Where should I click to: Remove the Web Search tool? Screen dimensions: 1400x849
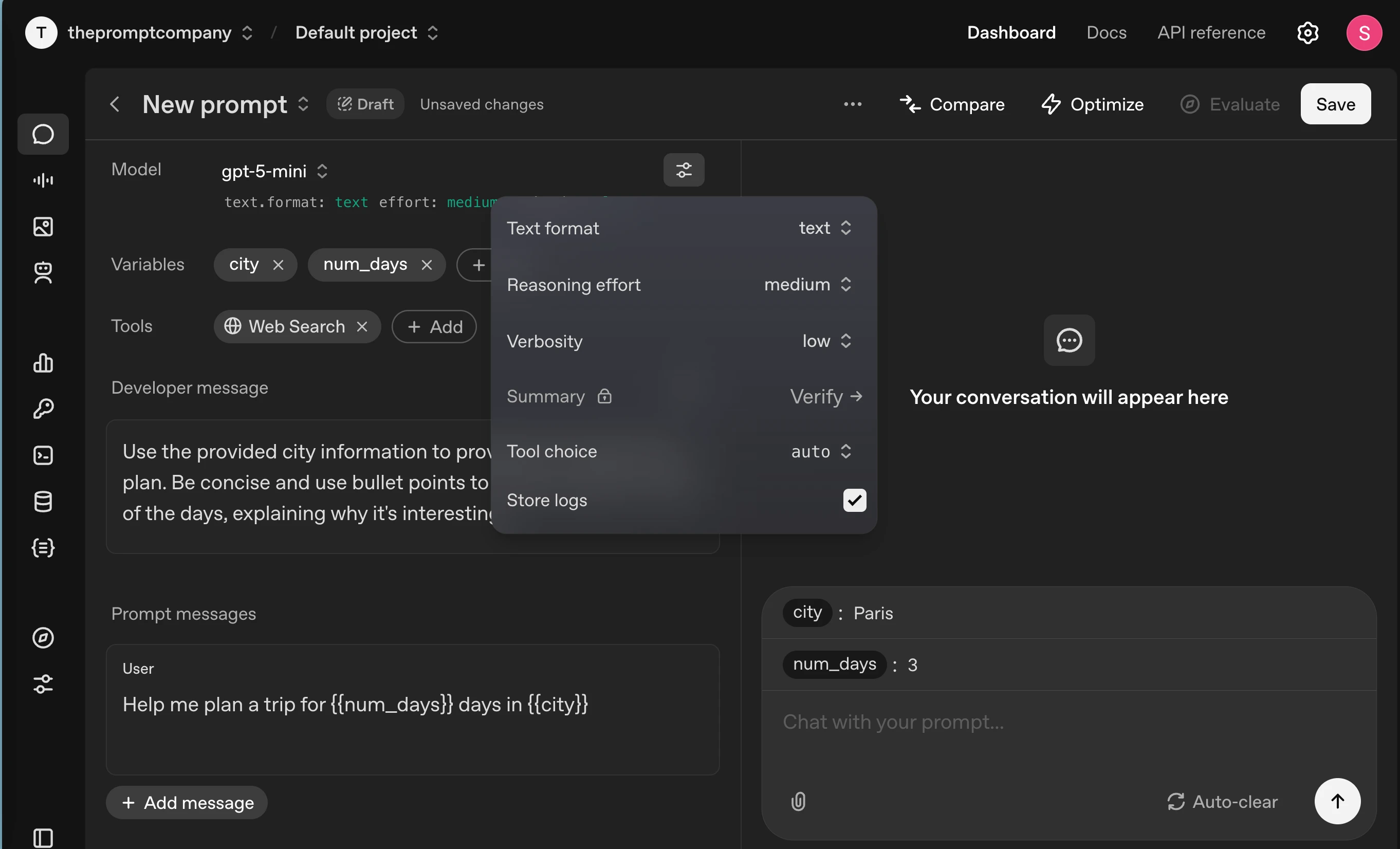pyautogui.click(x=362, y=327)
